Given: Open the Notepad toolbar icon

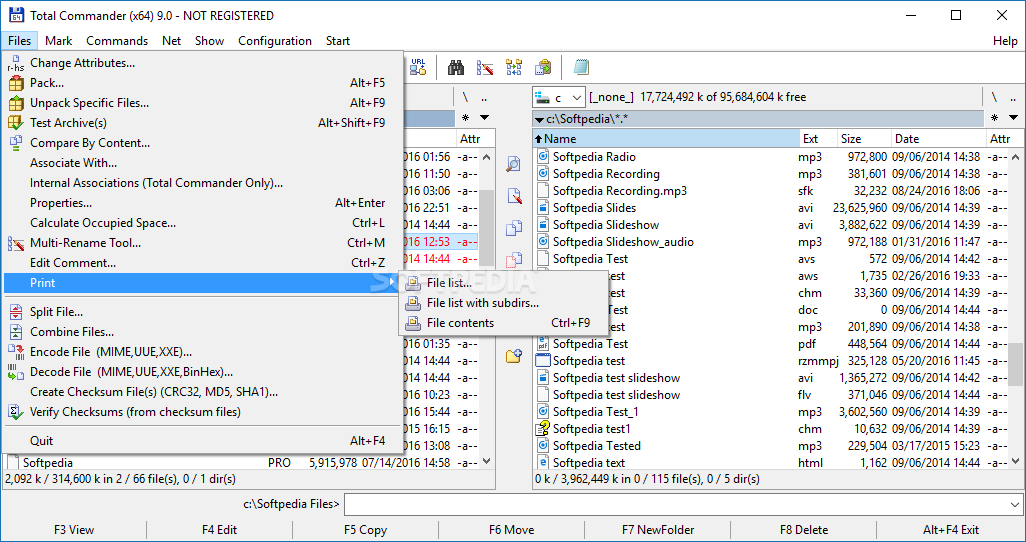Looking at the screenshot, I should click(581, 67).
